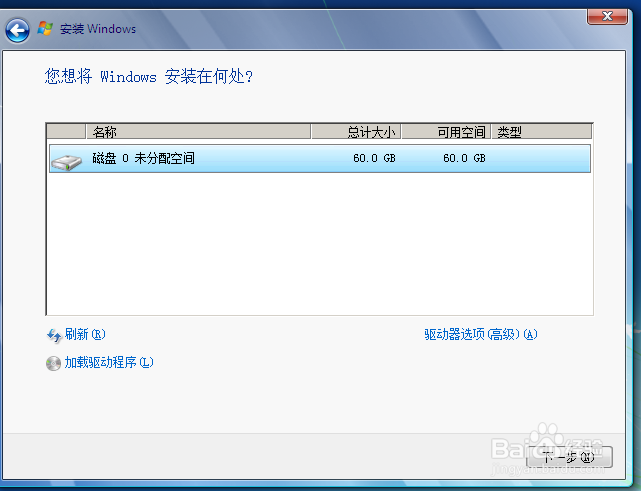Click the 刷新(R) link
641x491 pixels.
(85, 334)
